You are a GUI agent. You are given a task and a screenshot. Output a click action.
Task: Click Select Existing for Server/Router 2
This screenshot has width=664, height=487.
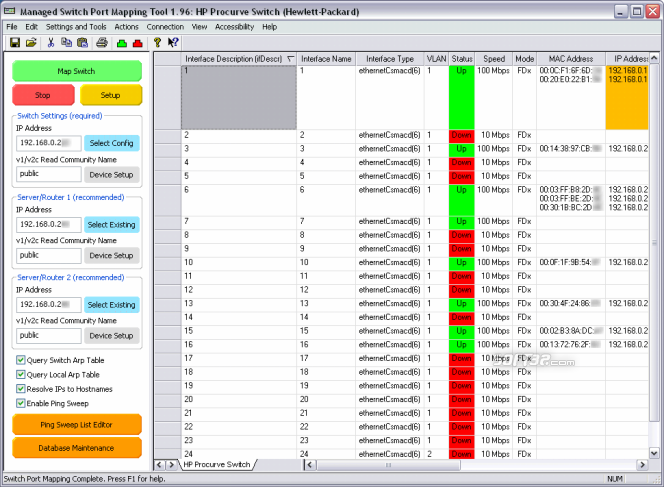[x=111, y=305]
